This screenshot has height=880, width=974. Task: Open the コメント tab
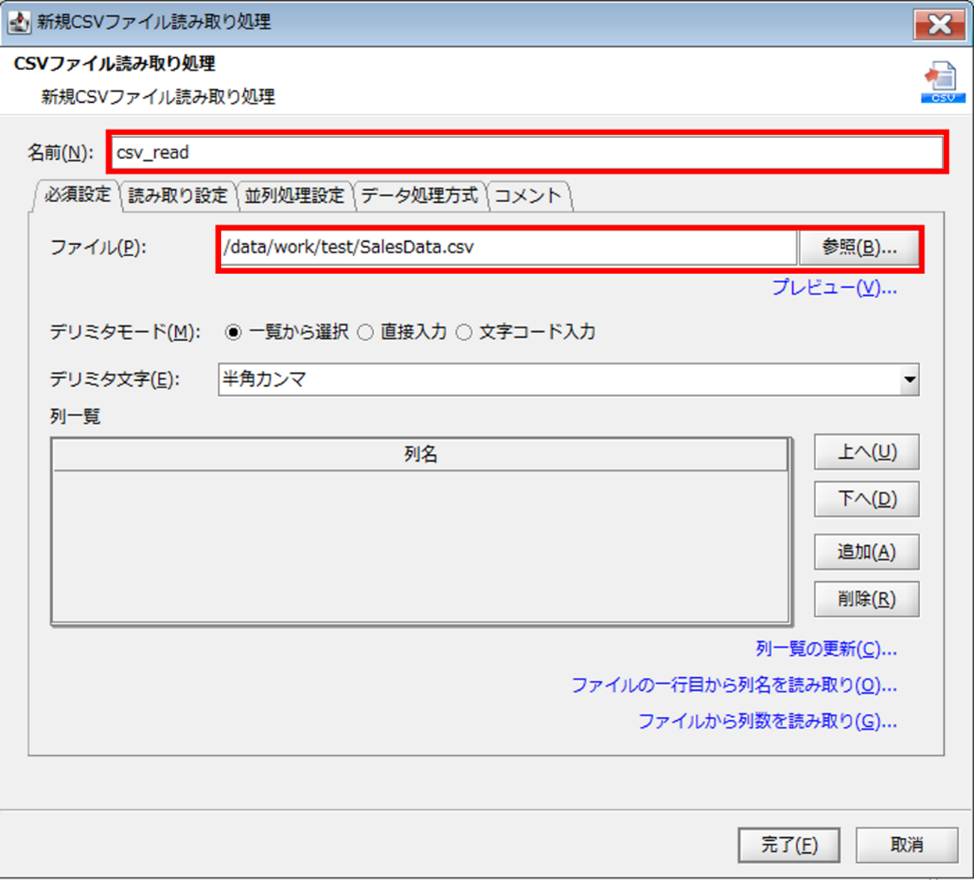[x=528, y=196]
